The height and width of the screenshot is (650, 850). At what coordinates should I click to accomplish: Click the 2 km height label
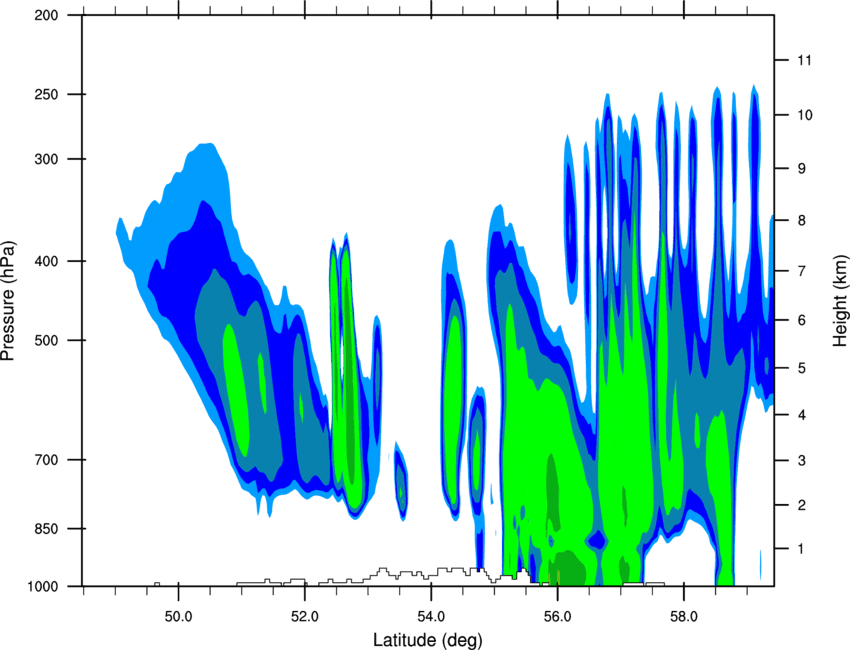802,505
